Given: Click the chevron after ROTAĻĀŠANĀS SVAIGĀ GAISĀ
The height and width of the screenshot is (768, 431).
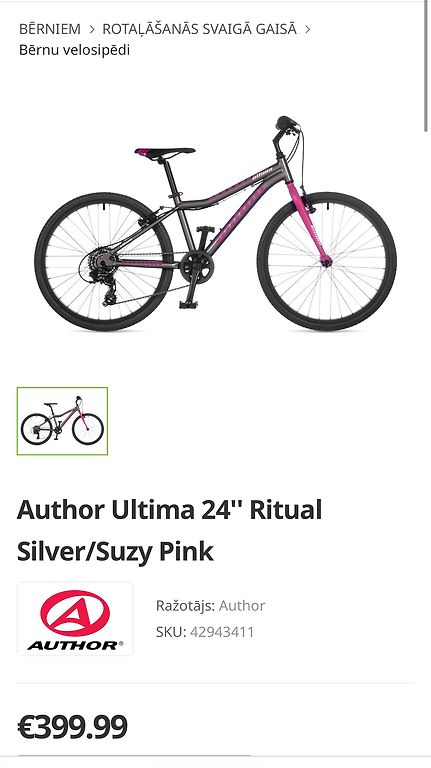Looking at the screenshot, I should [308, 29].
